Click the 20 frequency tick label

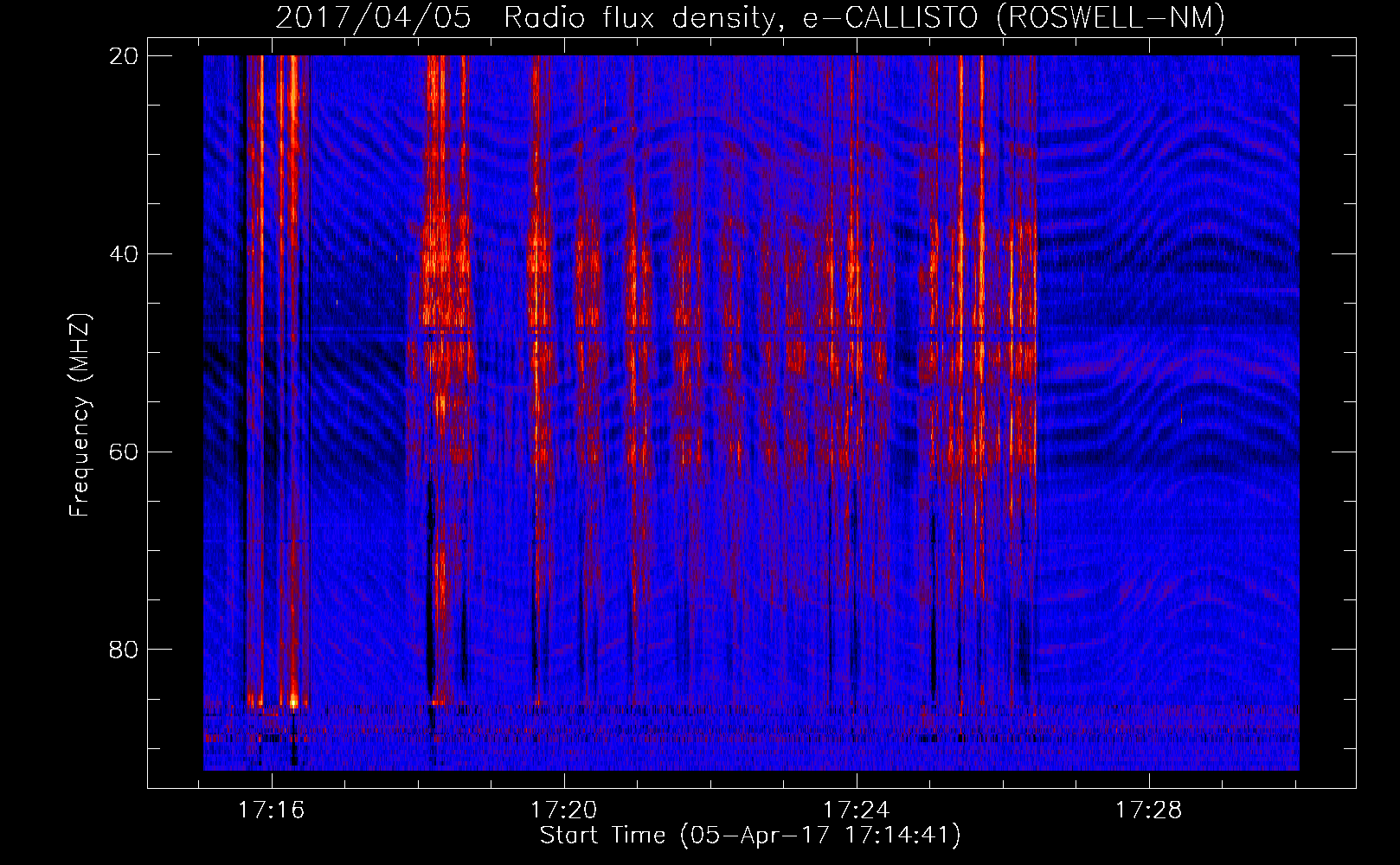[124, 56]
